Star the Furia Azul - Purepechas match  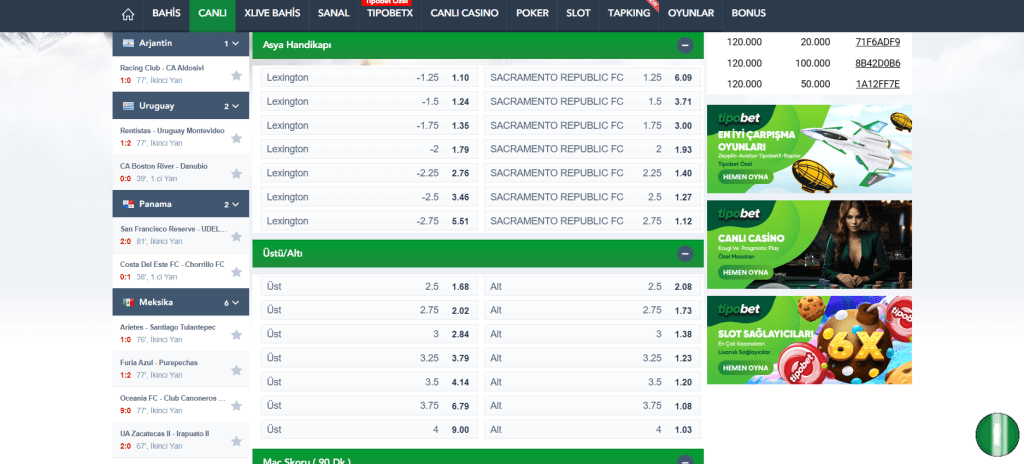[x=236, y=369]
